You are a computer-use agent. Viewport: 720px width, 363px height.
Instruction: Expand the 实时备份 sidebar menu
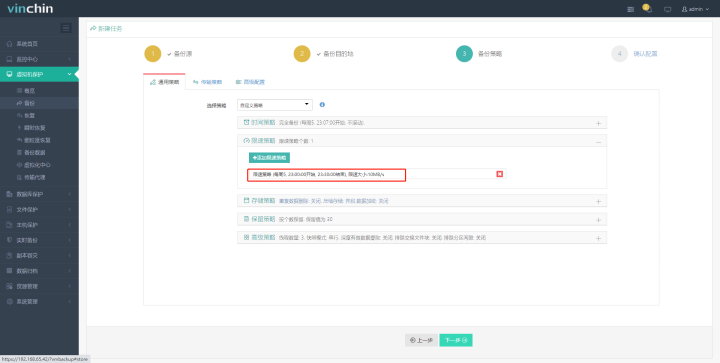[x=39, y=240]
